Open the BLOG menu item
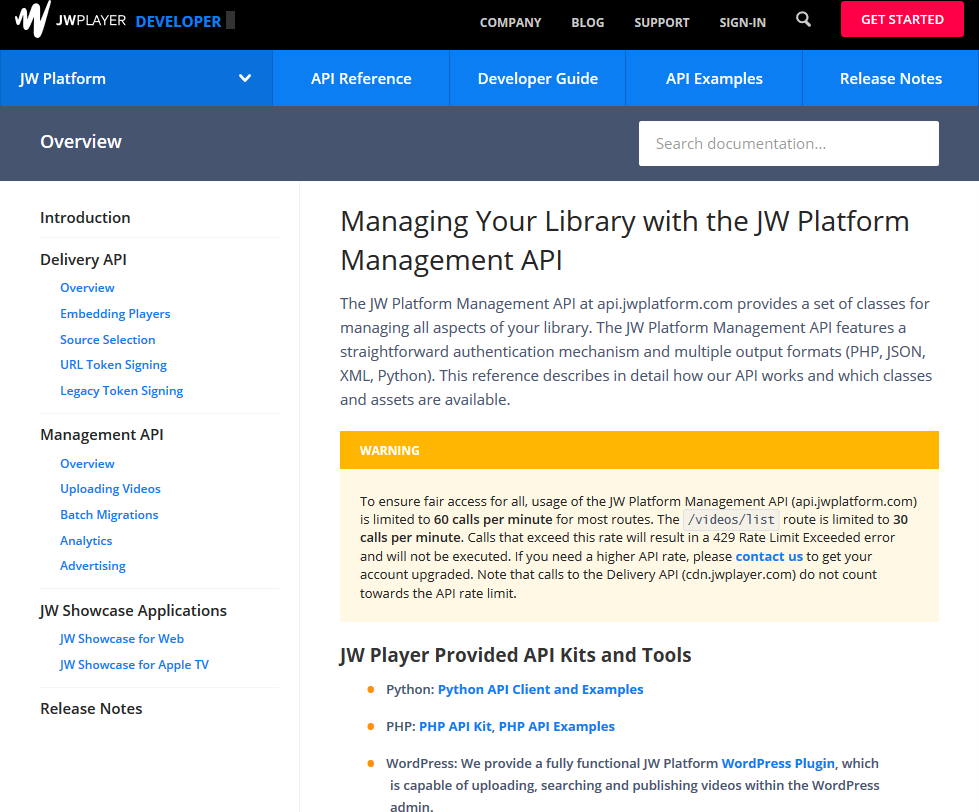979x812 pixels. [588, 22]
